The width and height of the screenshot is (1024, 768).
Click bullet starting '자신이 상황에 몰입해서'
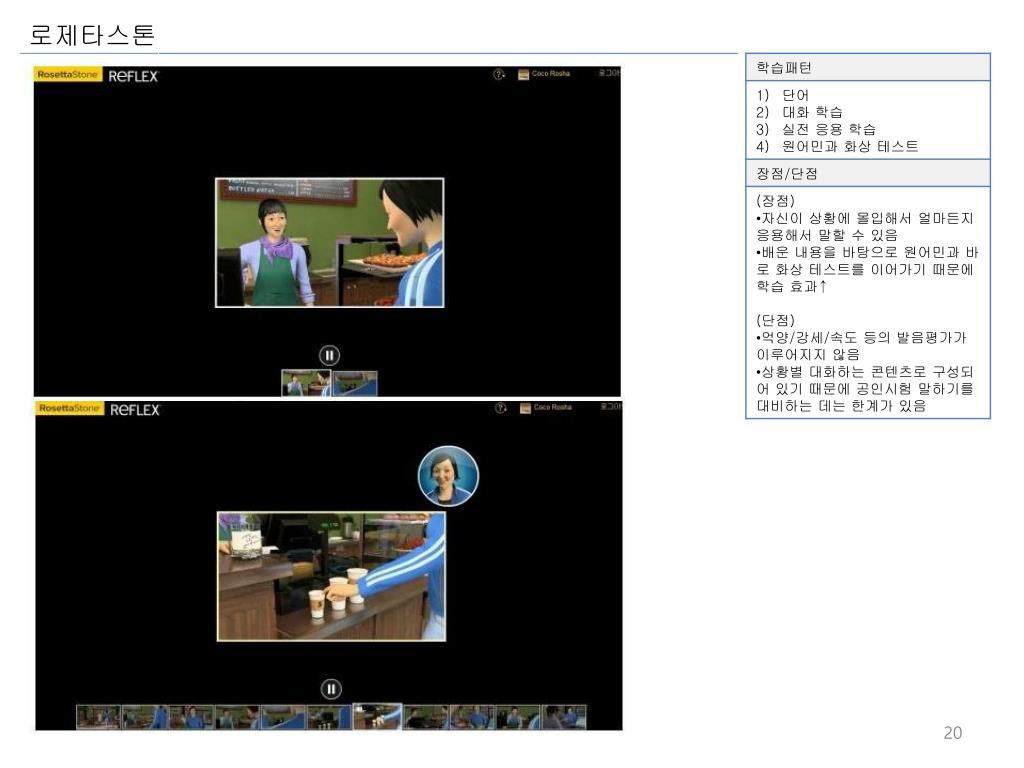click(865, 227)
